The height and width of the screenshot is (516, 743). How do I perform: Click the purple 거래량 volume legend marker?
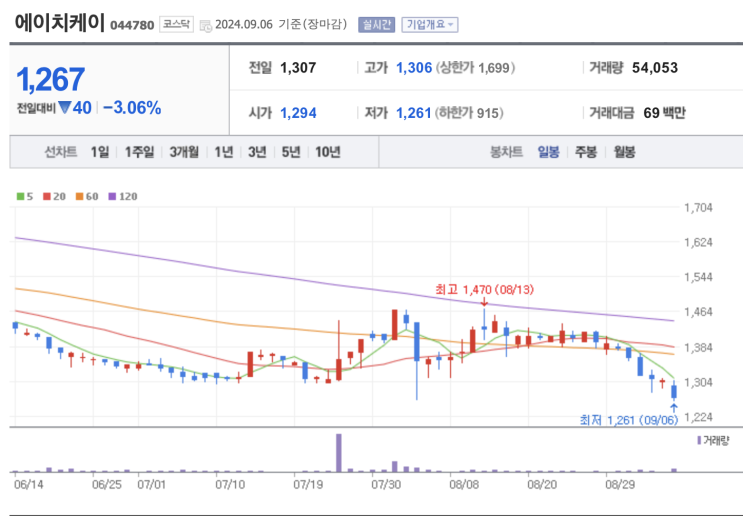[x=699, y=441]
